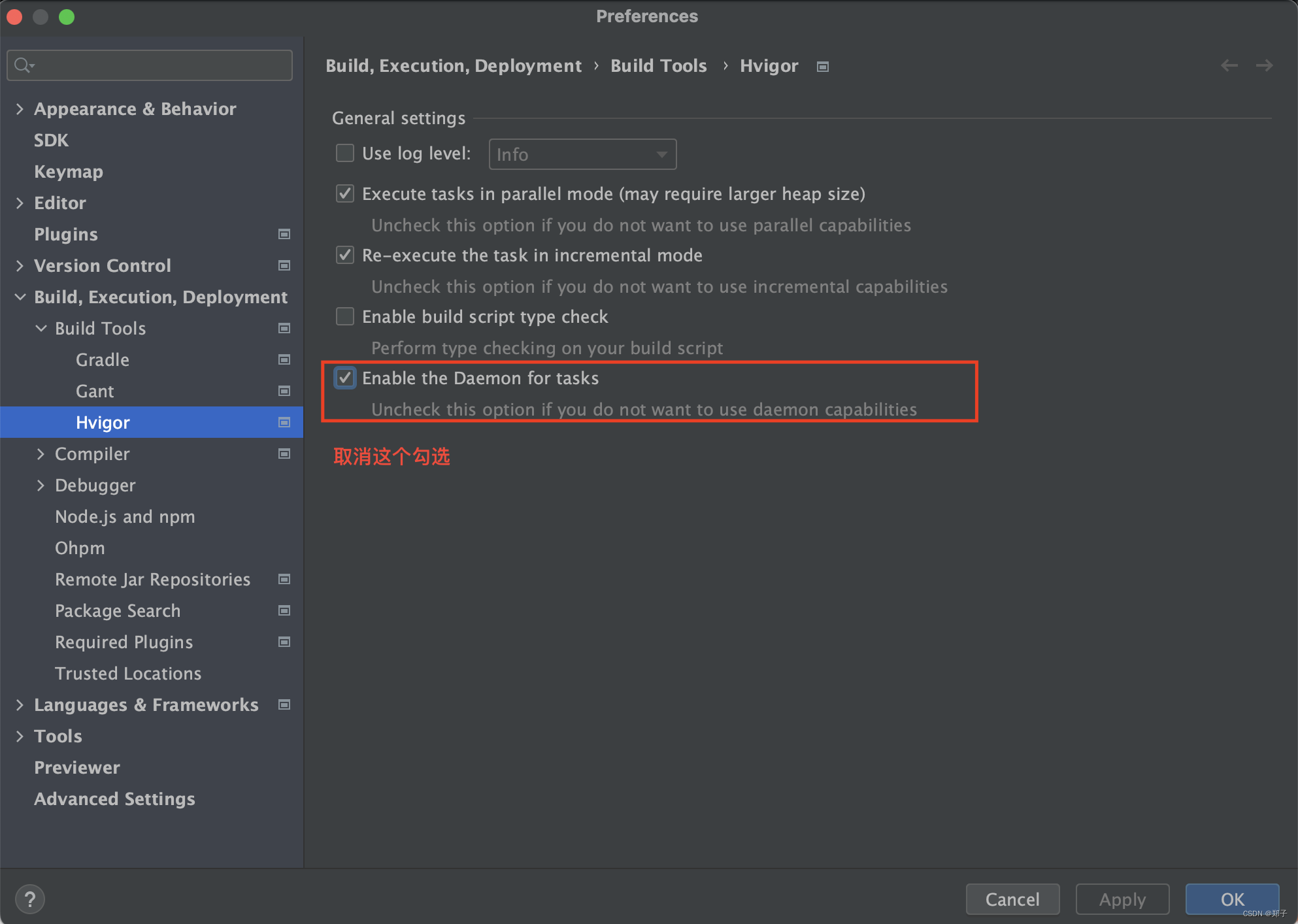The height and width of the screenshot is (924, 1298).
Task: Enable the Use log level checkbox
Action: pyautogui.click(x=345, y=153)
